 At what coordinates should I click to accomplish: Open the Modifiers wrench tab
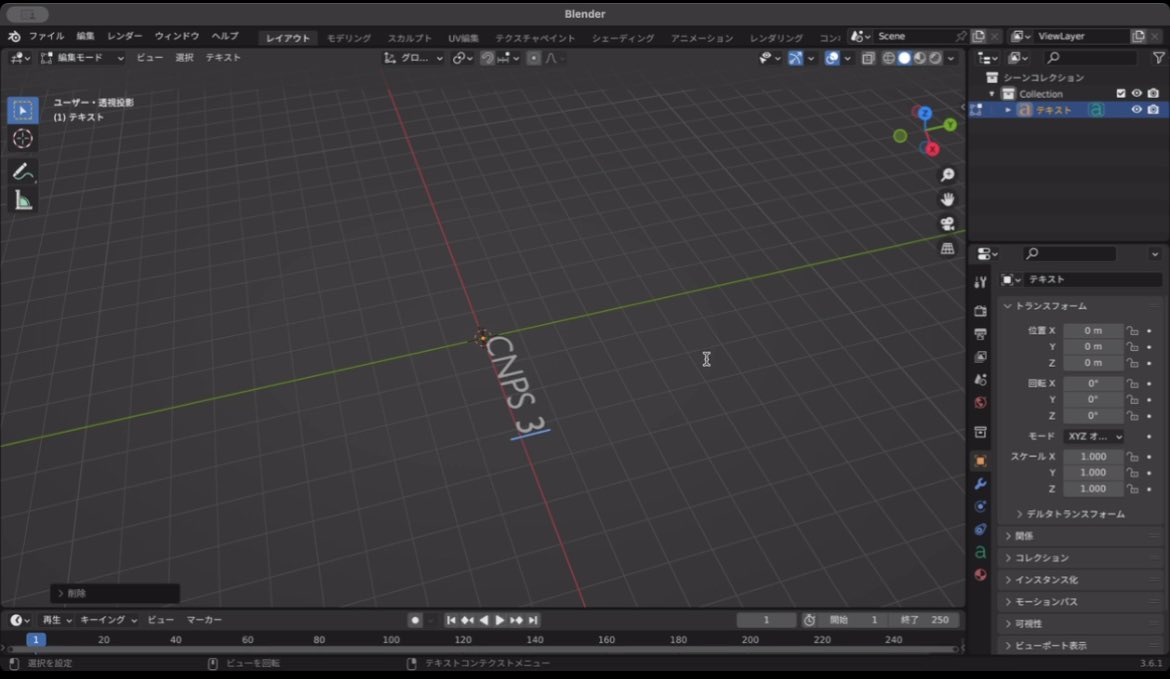(980, 484)
